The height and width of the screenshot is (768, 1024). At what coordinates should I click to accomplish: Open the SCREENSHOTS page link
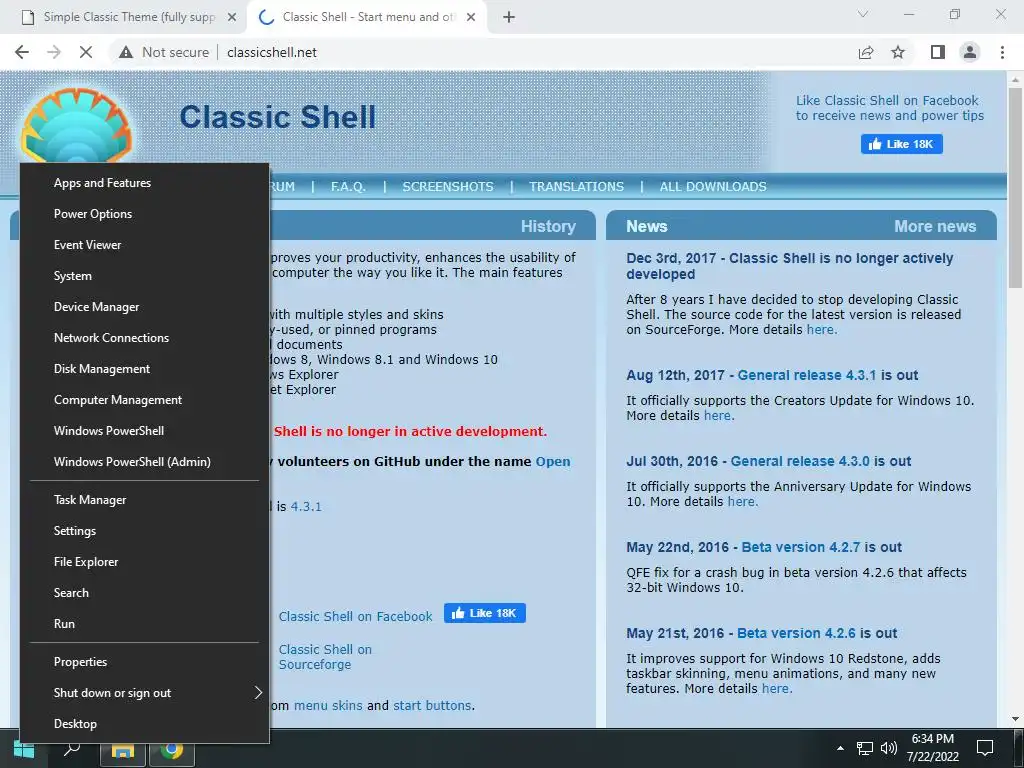[x=448, y=187]
